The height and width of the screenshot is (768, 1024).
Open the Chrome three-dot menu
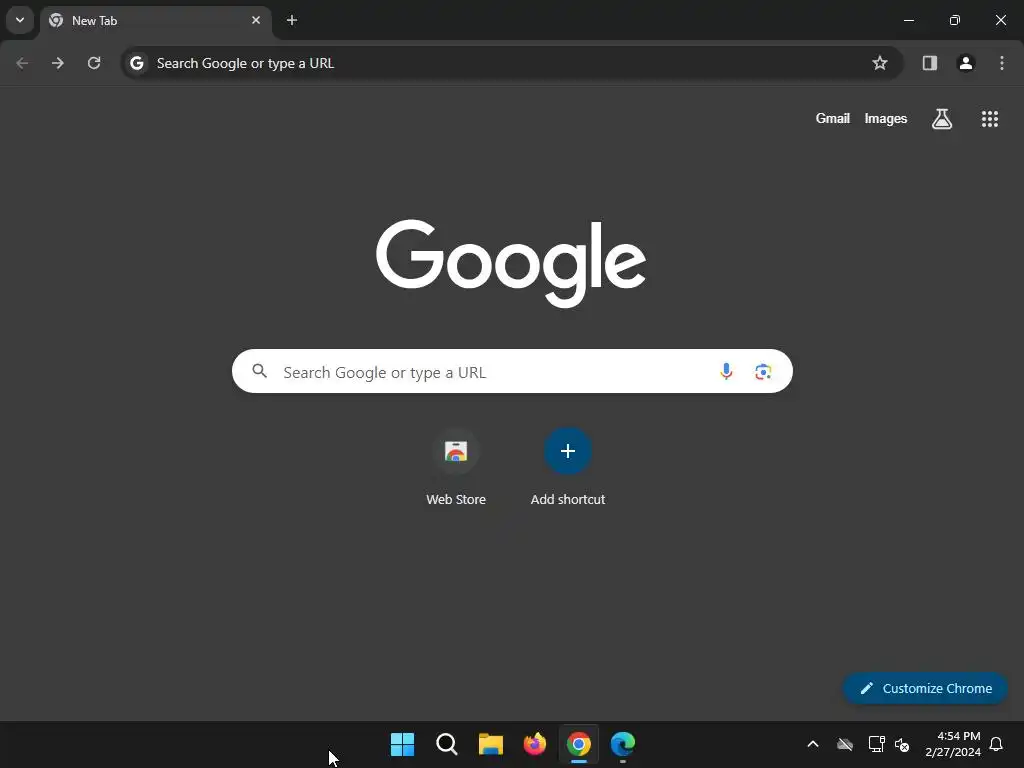pos(1002,63)
